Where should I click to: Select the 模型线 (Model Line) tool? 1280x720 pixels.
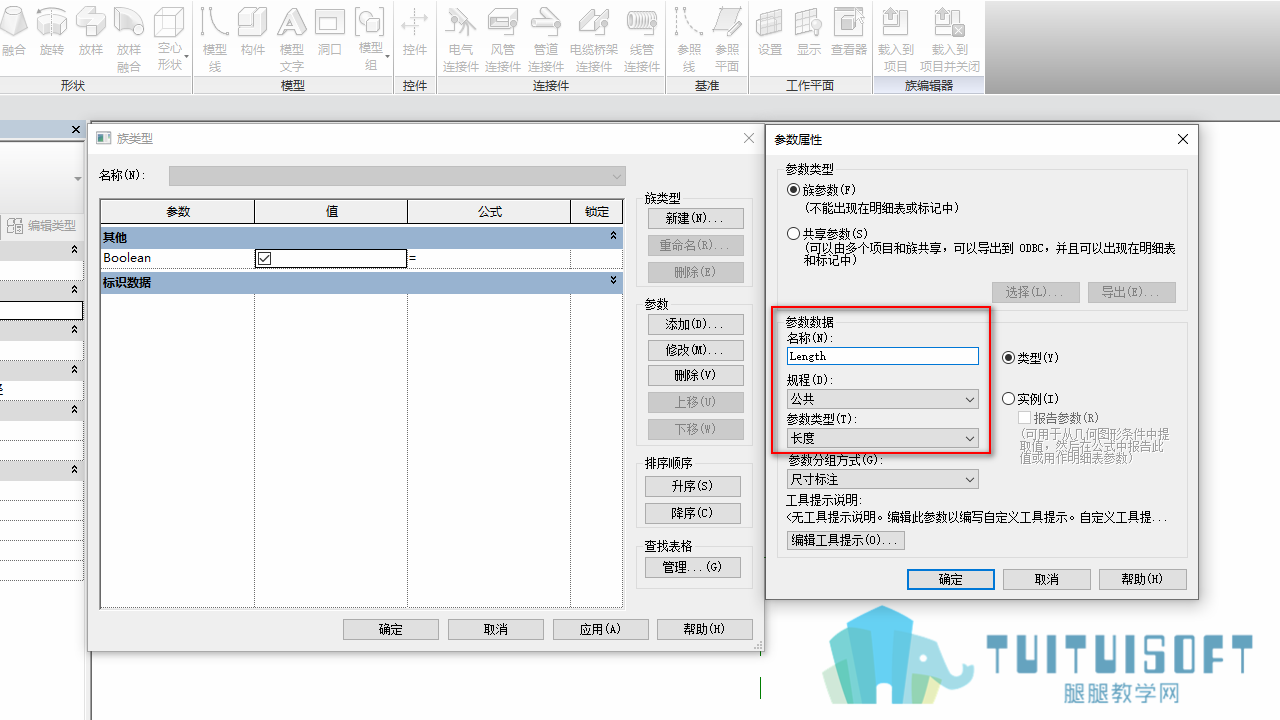215,39
